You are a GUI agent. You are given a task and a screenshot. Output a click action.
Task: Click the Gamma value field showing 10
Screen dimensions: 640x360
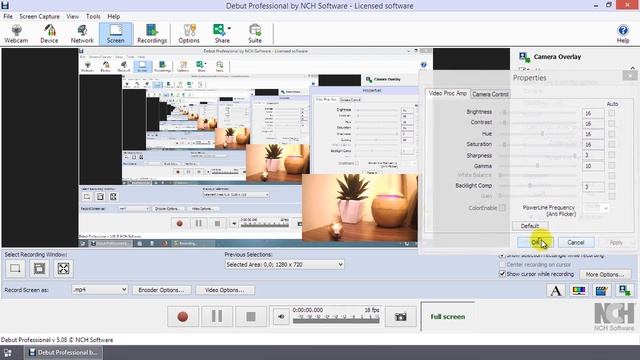593,166
